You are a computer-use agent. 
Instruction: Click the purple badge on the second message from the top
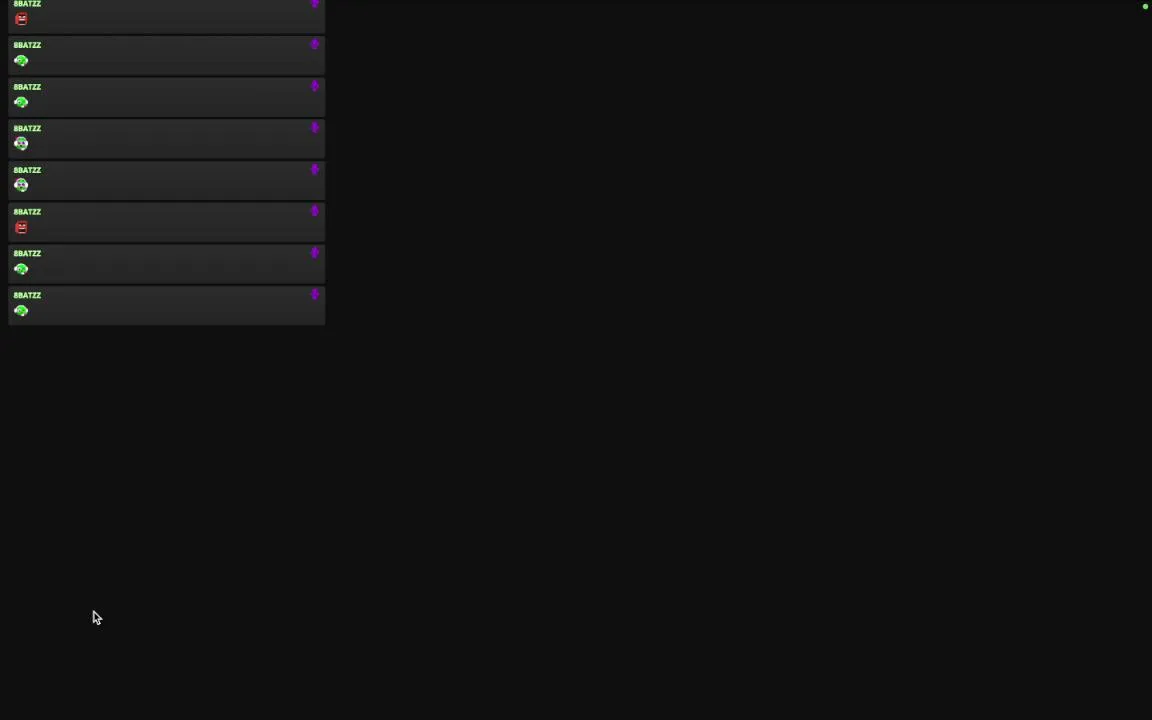click(x=314, y=44)
